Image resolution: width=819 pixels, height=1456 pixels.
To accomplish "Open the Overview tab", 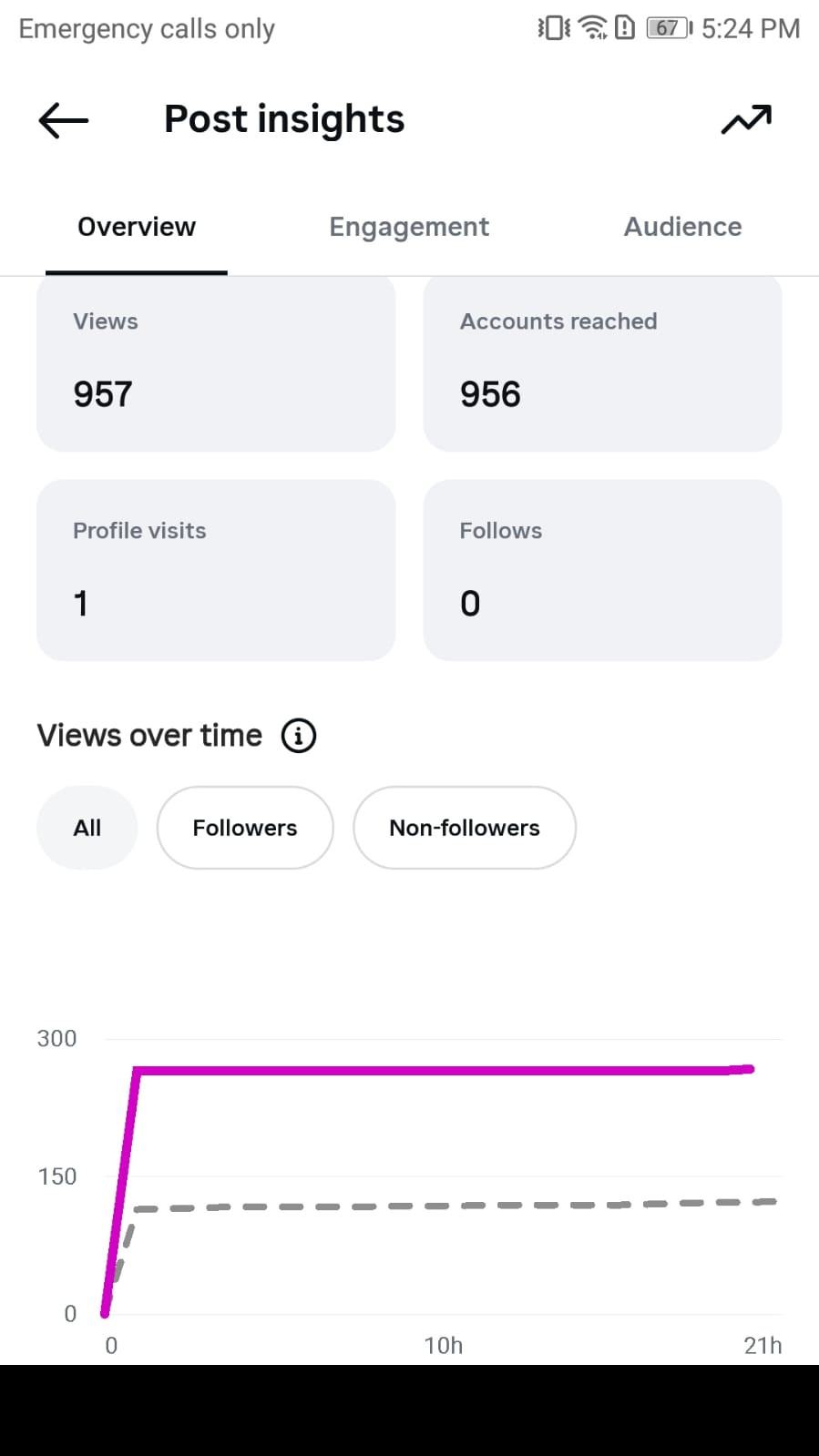I will click(x=137, y=227).
